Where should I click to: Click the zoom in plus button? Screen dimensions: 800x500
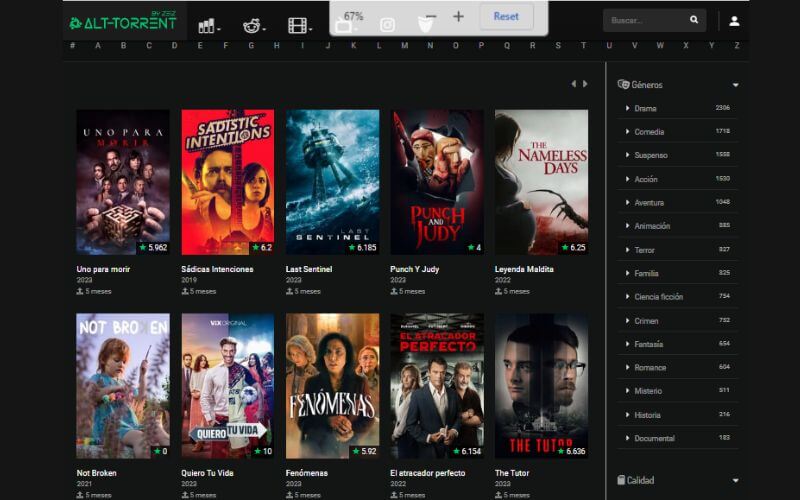click(458, 17)
